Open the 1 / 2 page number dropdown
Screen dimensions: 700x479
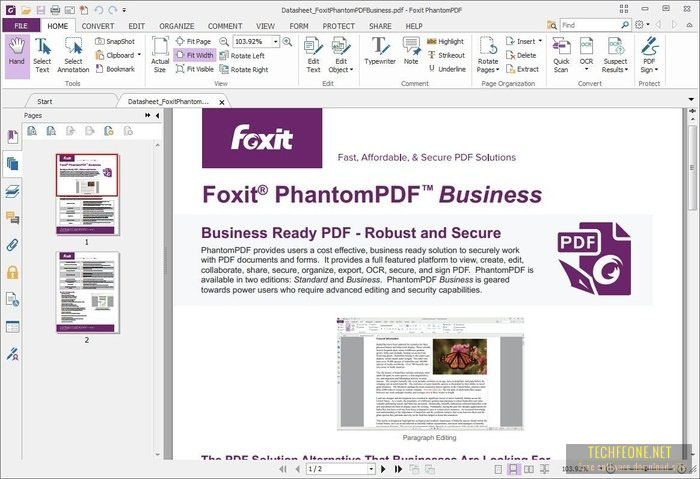[x=371, y=469]
